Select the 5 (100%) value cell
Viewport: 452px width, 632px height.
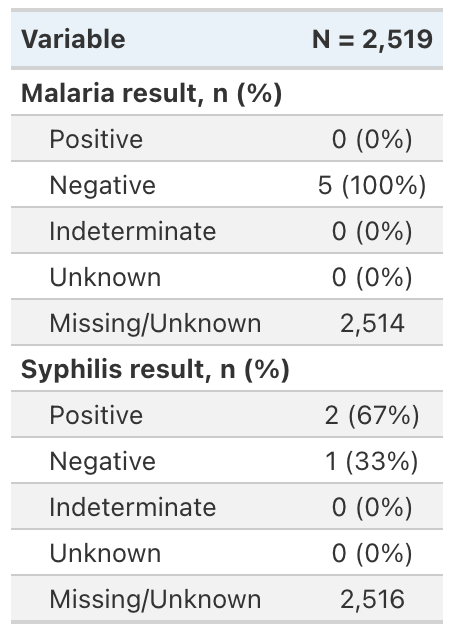point(372,185)
